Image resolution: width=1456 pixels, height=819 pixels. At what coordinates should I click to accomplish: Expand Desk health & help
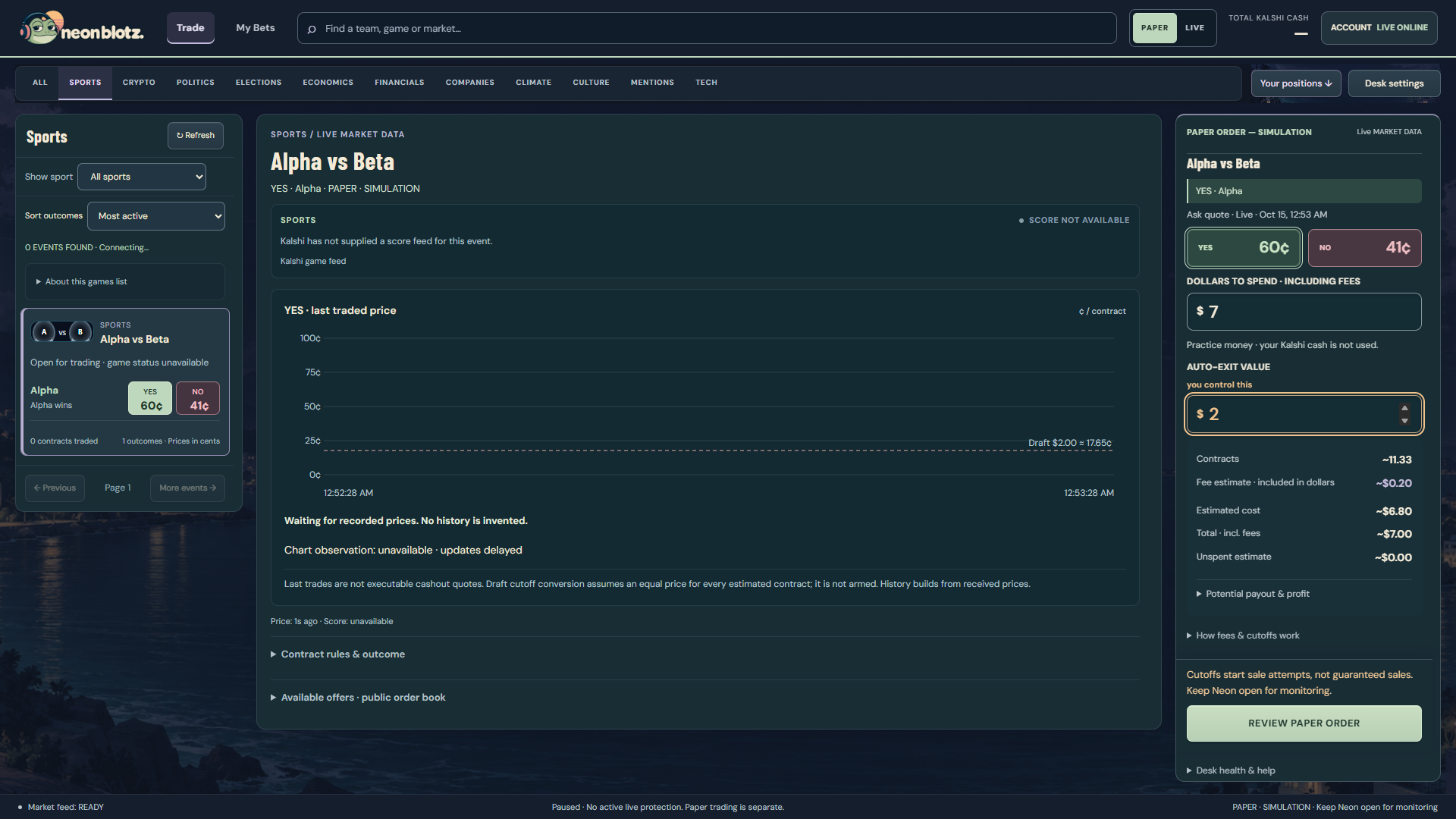click(1231, 770)
